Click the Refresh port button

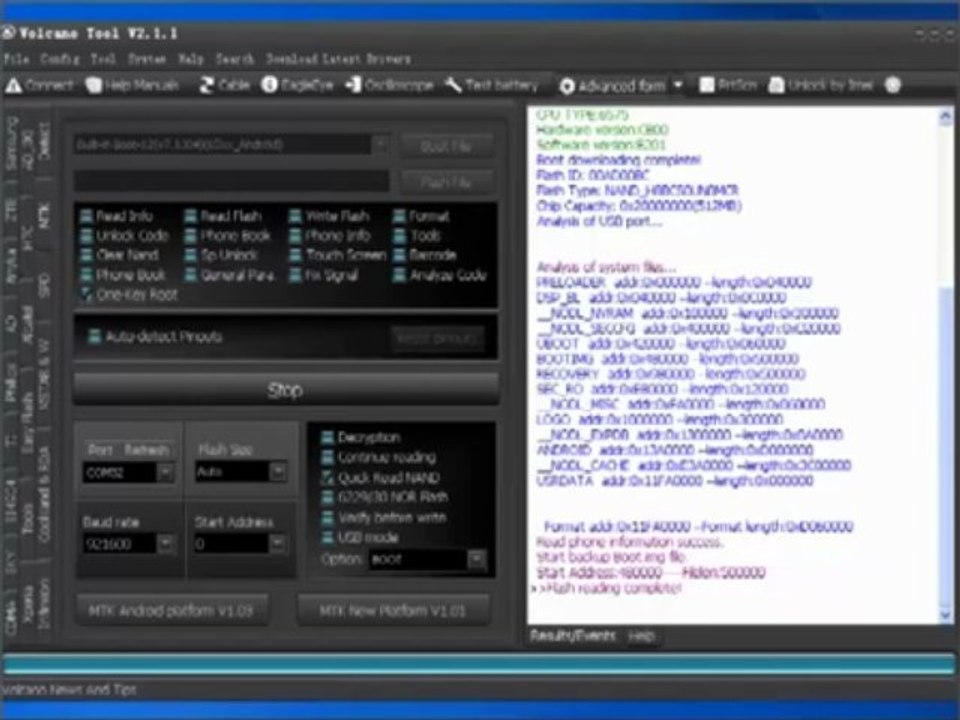coord(146,450)
